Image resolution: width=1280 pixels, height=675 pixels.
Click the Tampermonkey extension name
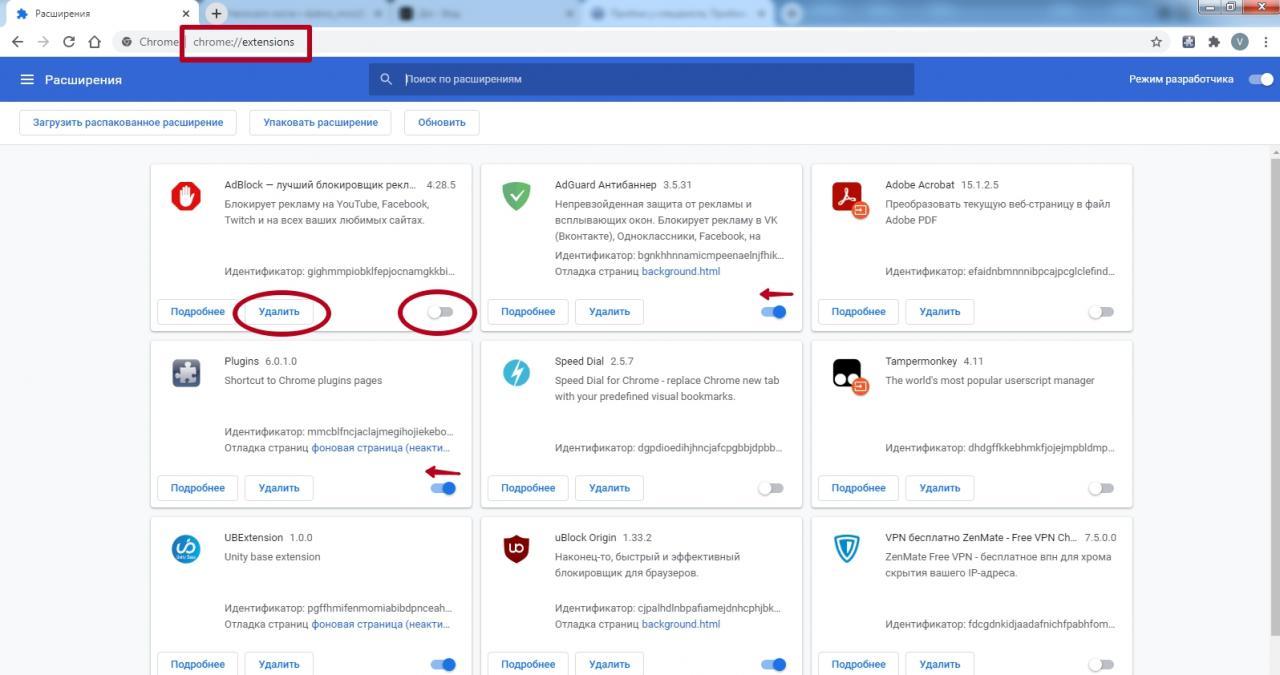pos(921,361)
